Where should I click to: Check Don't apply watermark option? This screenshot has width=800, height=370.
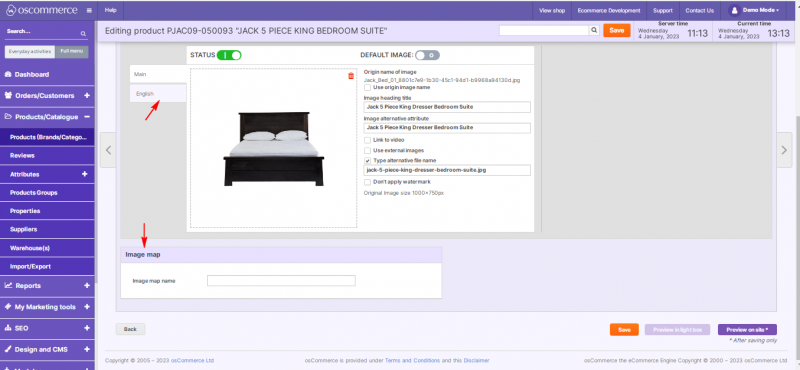tap(367, 182)
